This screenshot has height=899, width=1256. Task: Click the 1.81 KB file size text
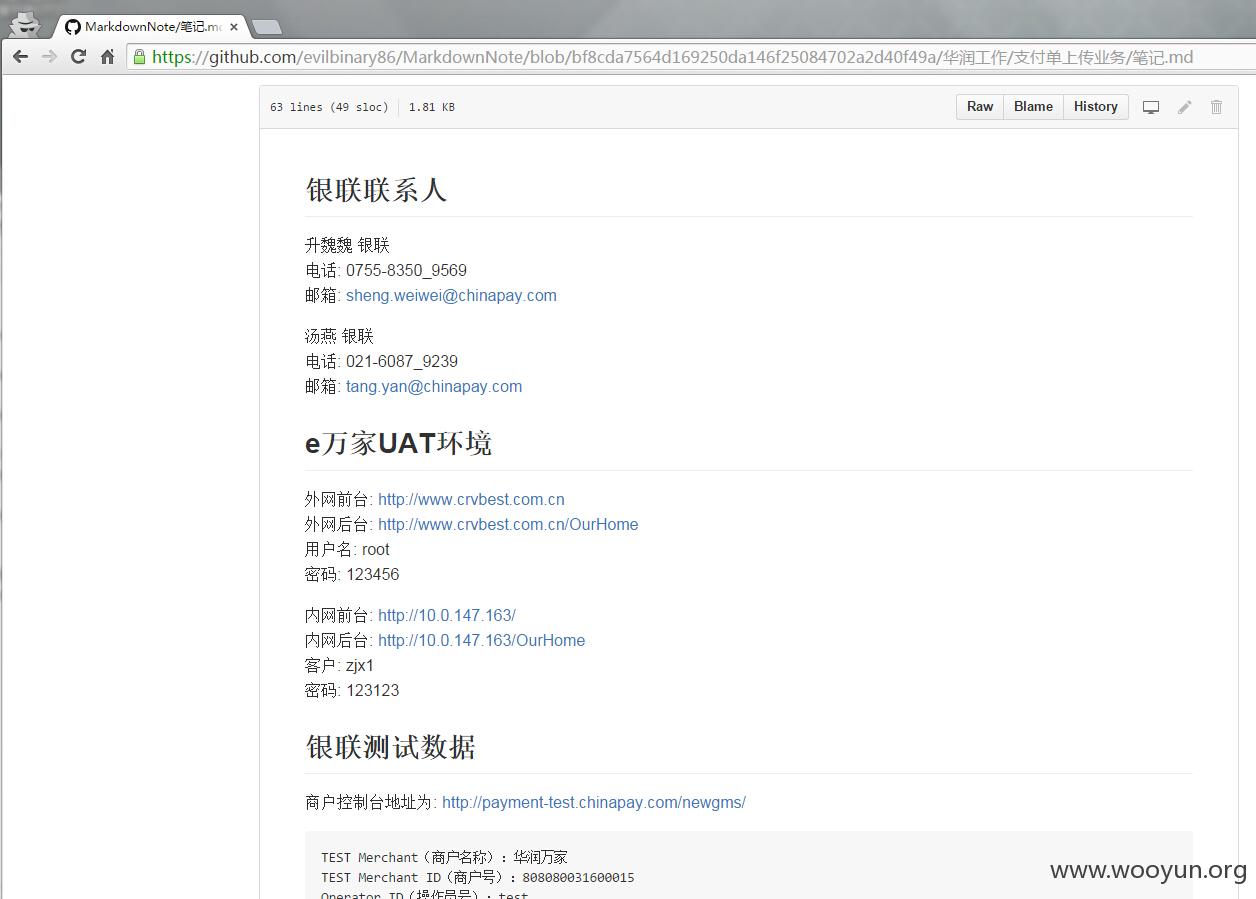point(432,107)
